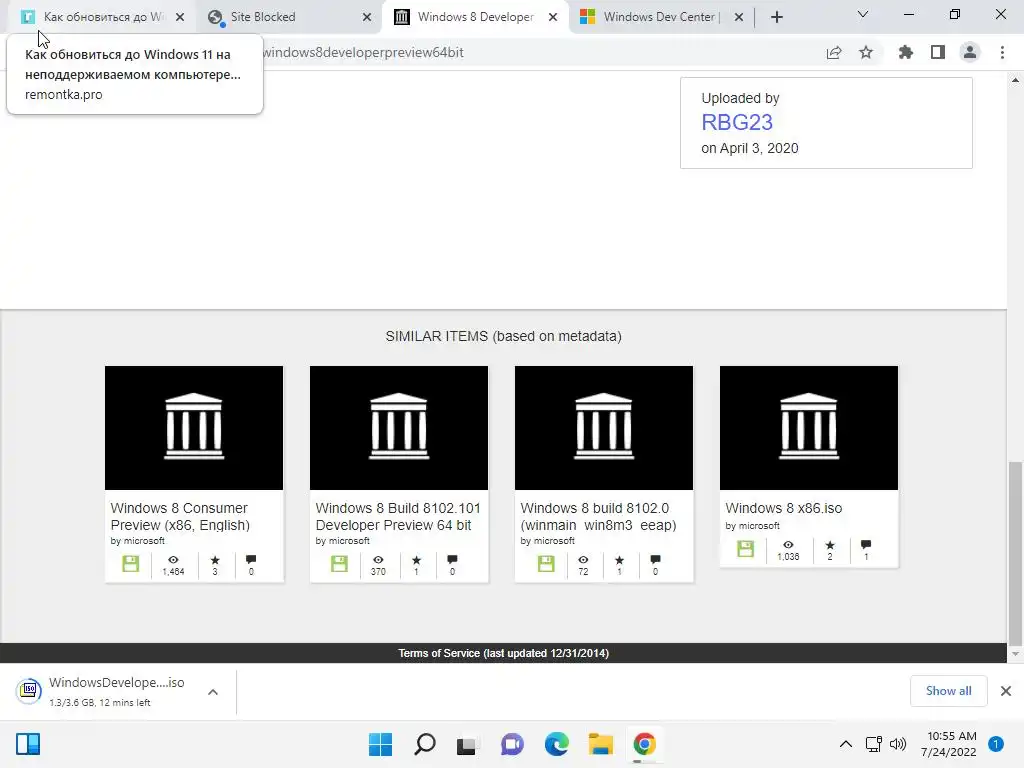Click Show all downloads button
The width and height of the screenshot is (1024, 768).
click(948, 691)
